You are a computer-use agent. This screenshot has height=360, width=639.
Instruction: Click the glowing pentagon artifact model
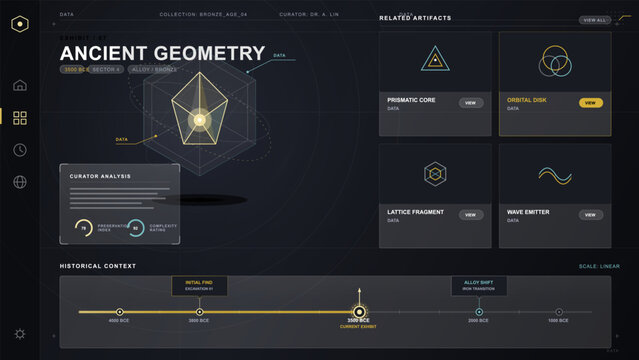(200, 109)
